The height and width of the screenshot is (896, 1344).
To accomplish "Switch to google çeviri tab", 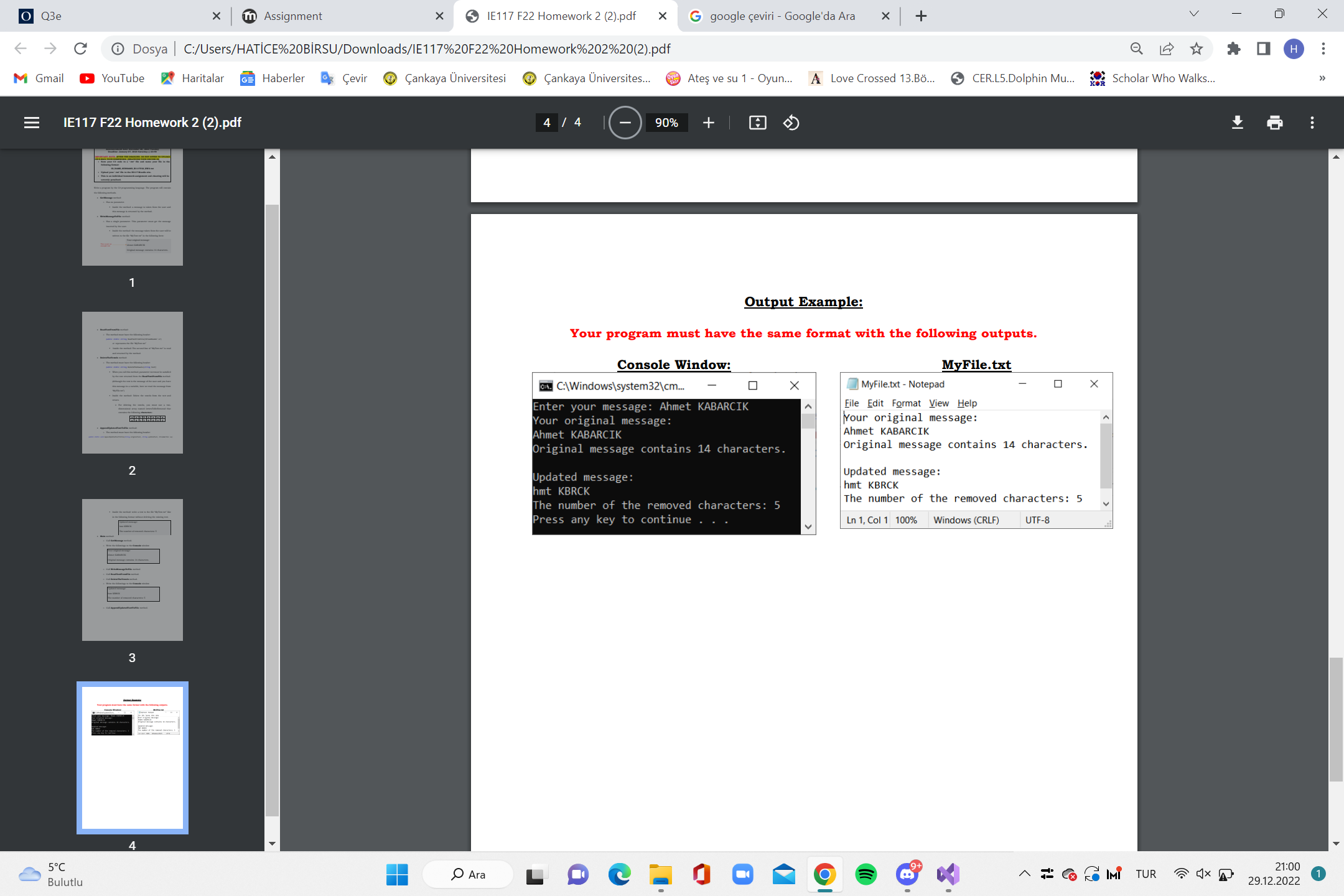I will tap(782, 16).
